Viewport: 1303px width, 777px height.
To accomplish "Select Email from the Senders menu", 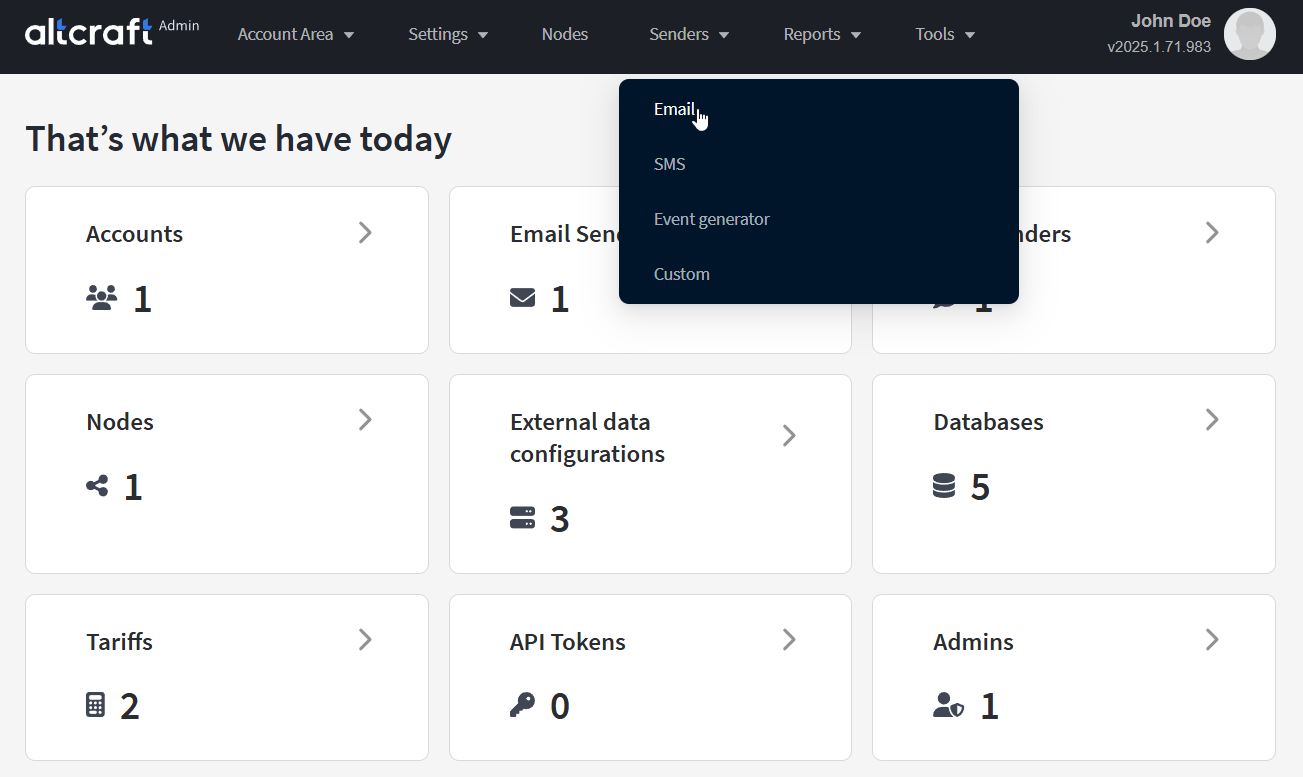I will 674,109.
